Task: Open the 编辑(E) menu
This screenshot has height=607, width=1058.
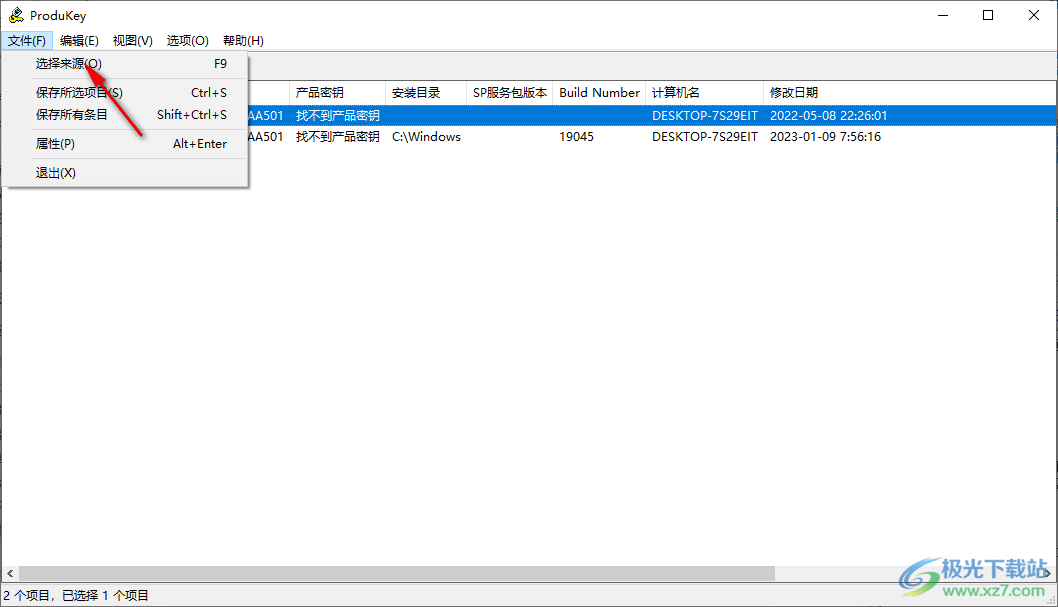Action: (x=79, y=40)
